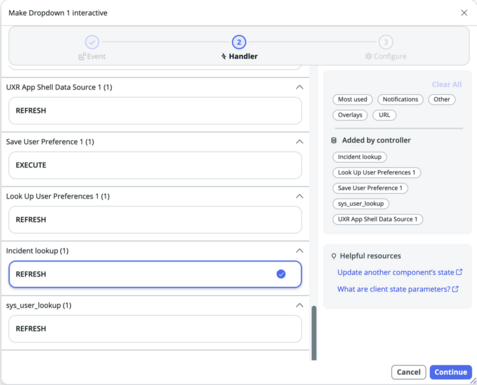This screenshot has width=477, height=385.
Task: Jump to the Configure step
Action: [x=386, y=42]
